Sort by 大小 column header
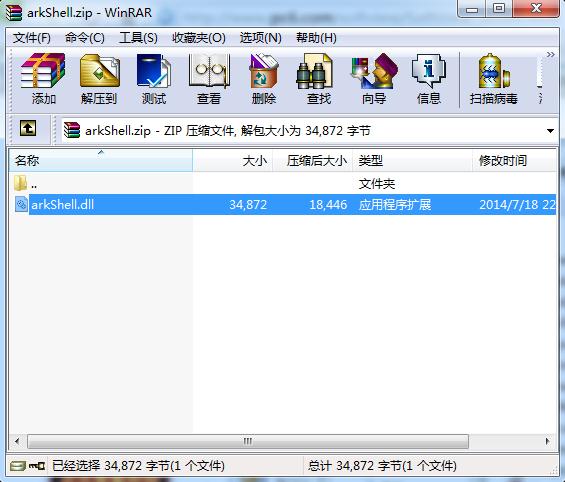The width and height of the screenshot is (565, 482). pos(233,160)
